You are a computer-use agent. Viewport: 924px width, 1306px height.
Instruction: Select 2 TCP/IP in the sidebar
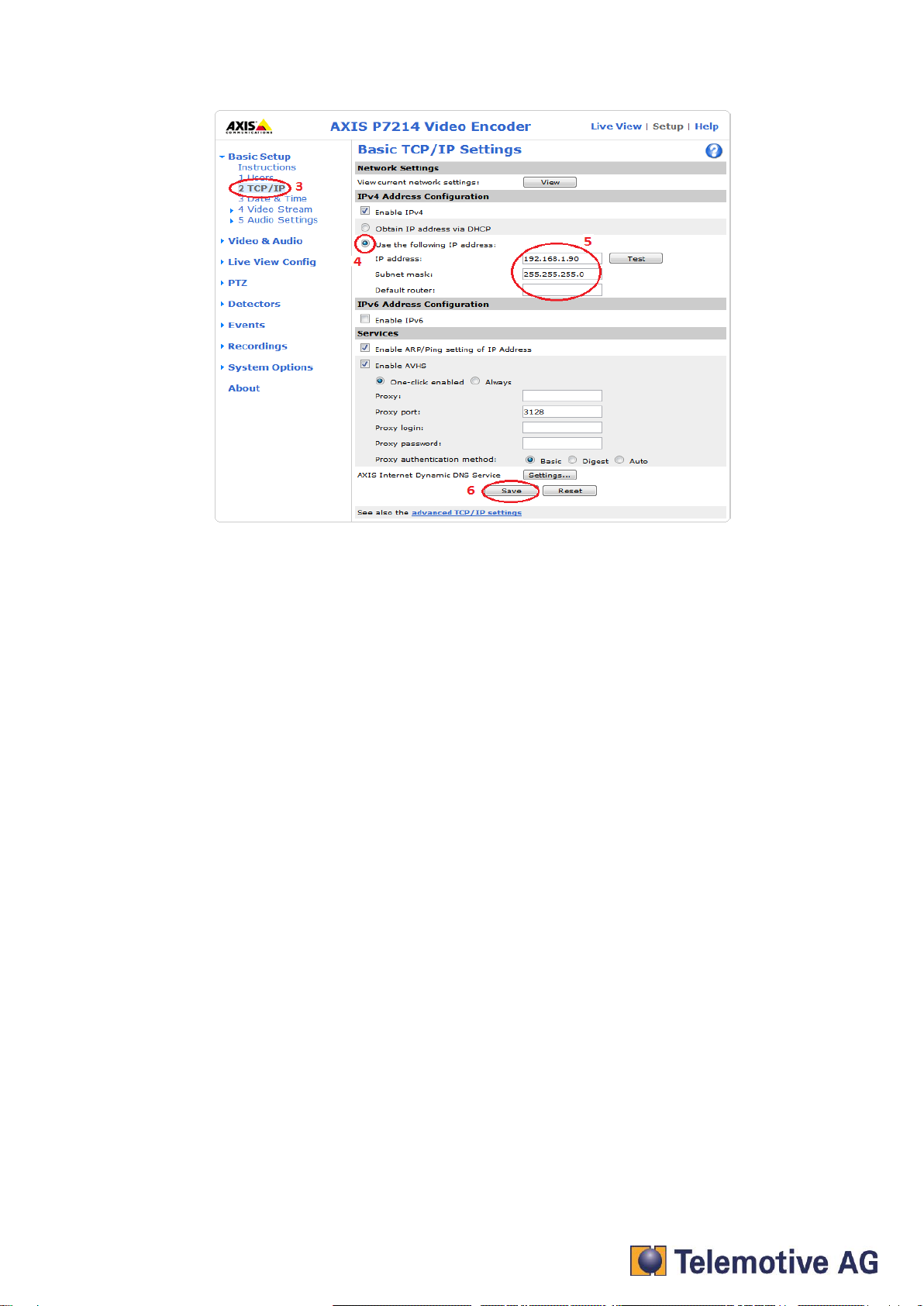(261, 188)
